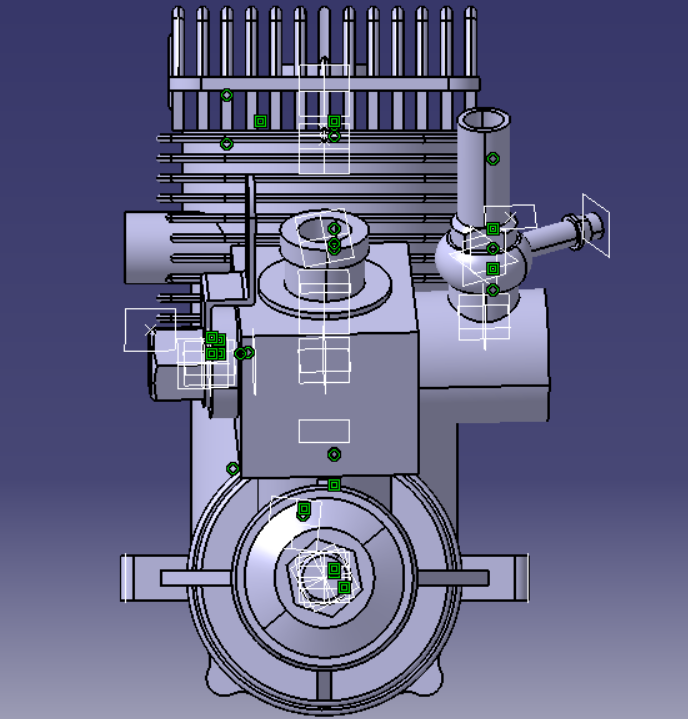The height and width of the screenshot is (719, 688).
Task: Click the angled nozzle extending from the sphere
Action: tap(564, 234)
